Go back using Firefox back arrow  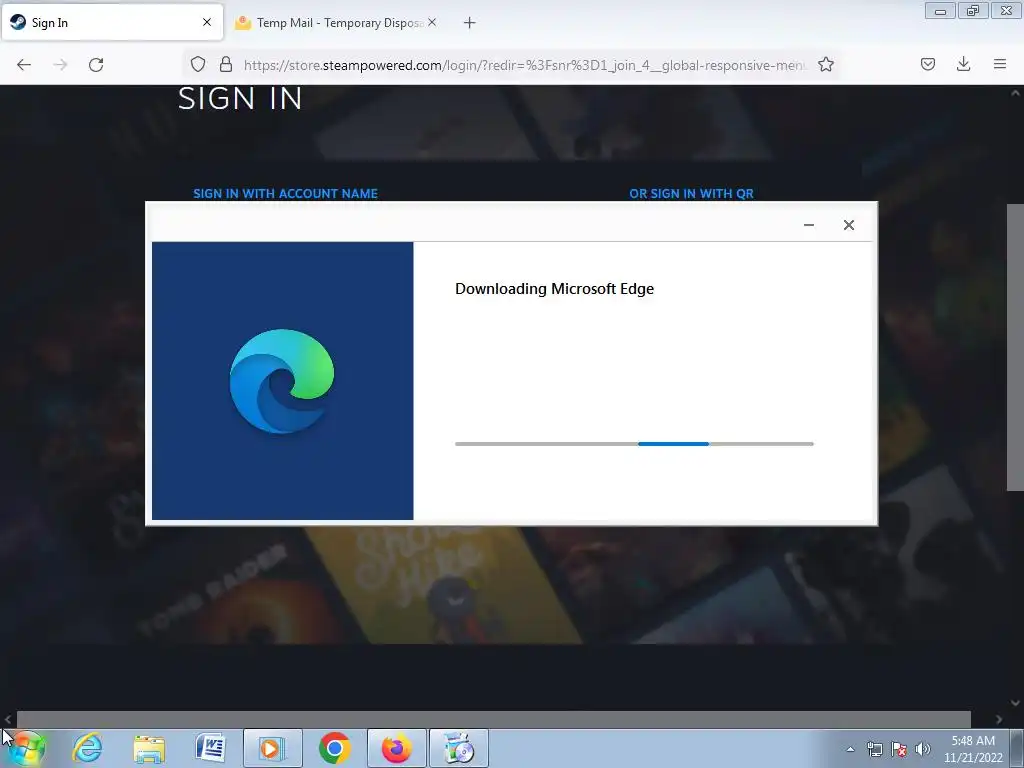(x=24, y=65)
